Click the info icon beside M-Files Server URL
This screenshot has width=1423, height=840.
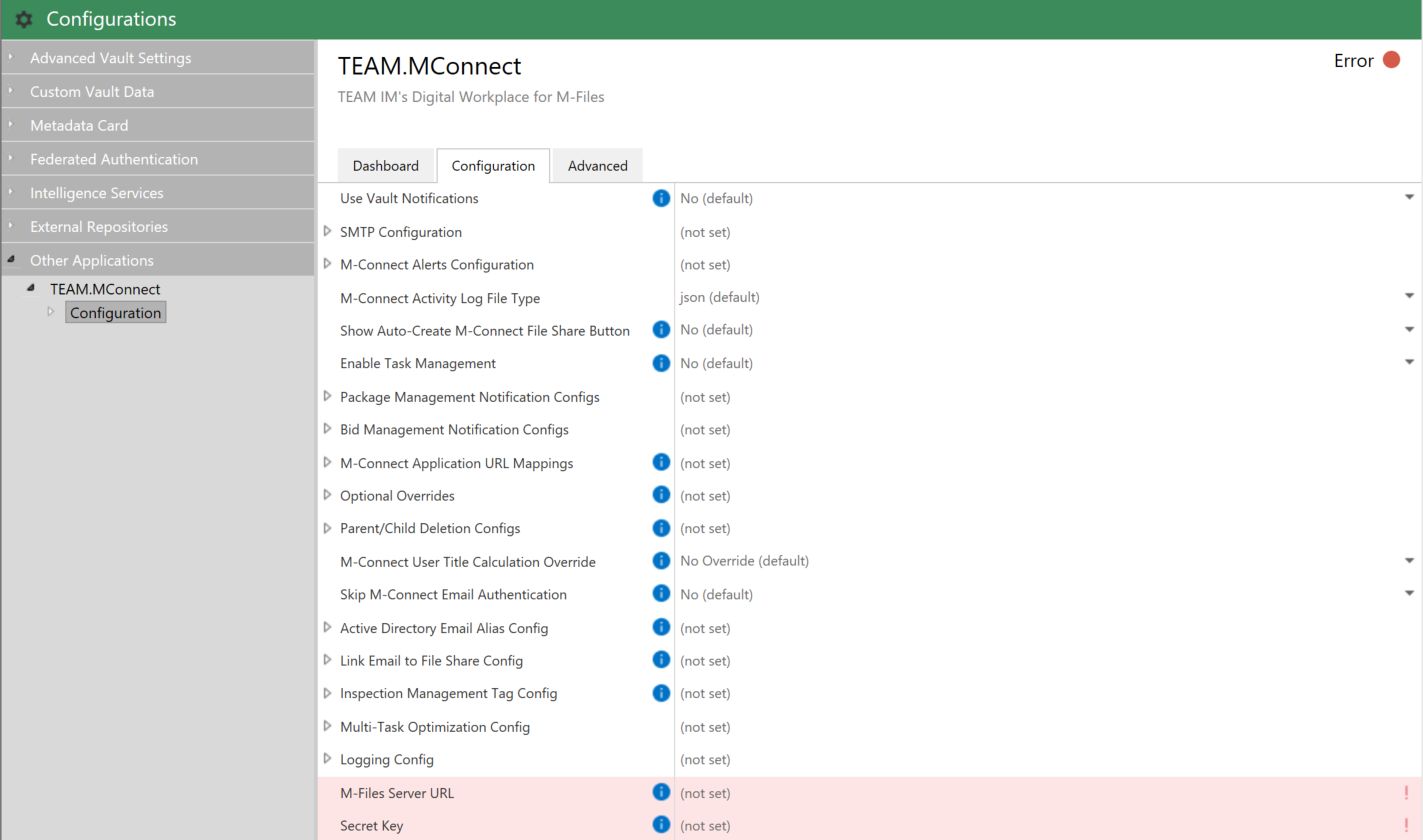(660, 791)
